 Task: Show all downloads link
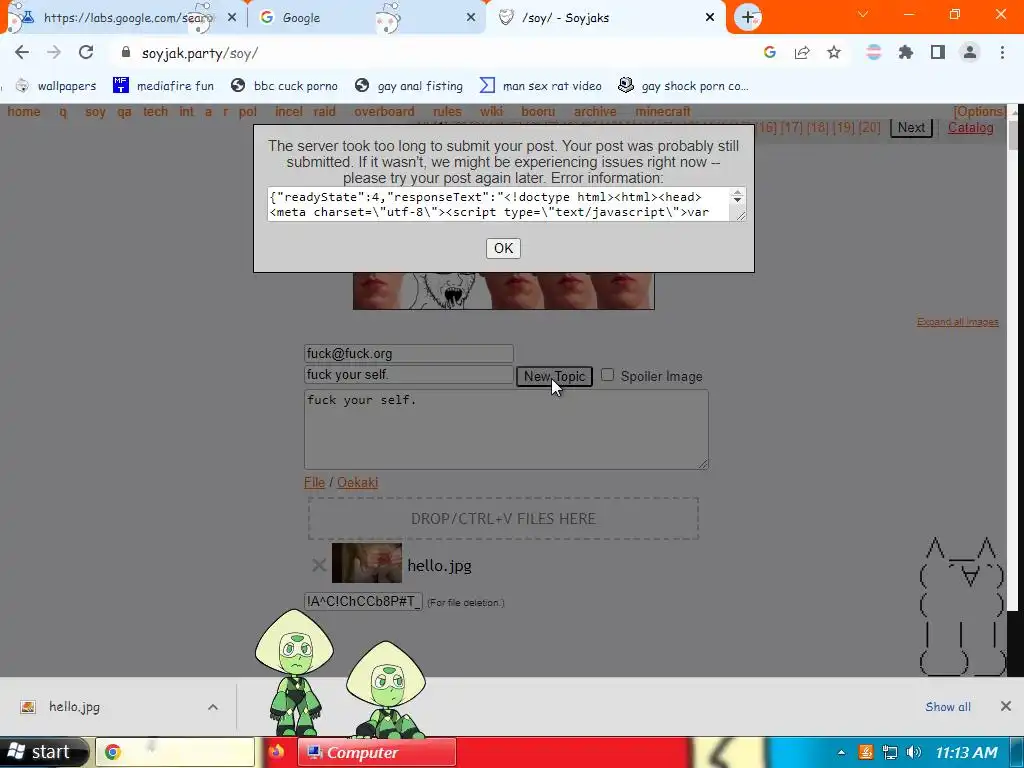click(x=948, y=707)
